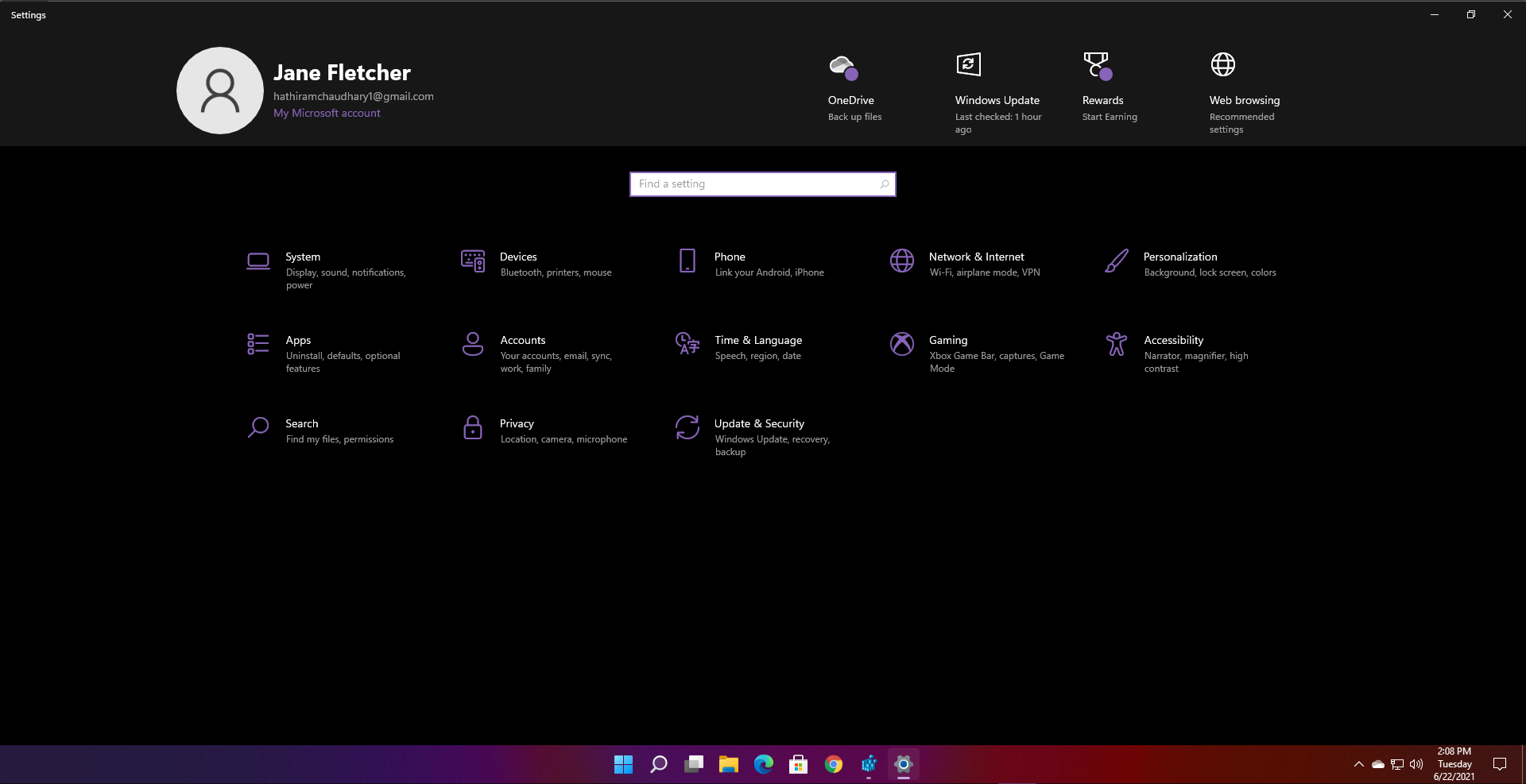Open the Personalization paintbrush icon

(x=1117, y=261)
